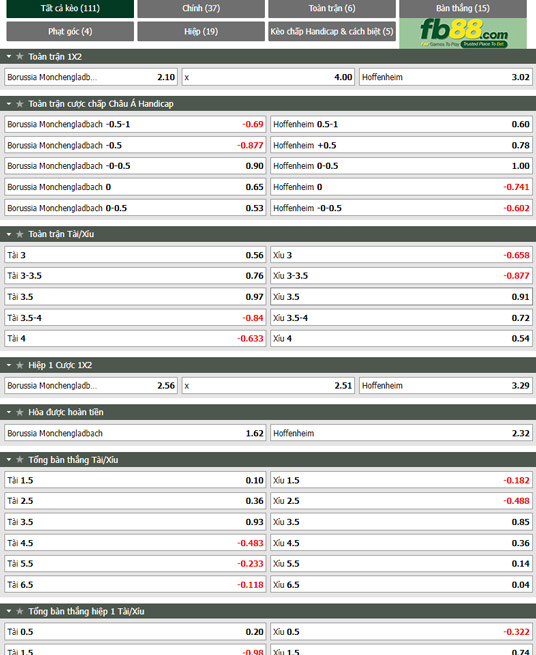536x655 pixels.
Task: Select first-half Xỉu 0.5 at -0.322
Action: coord(401,632)
